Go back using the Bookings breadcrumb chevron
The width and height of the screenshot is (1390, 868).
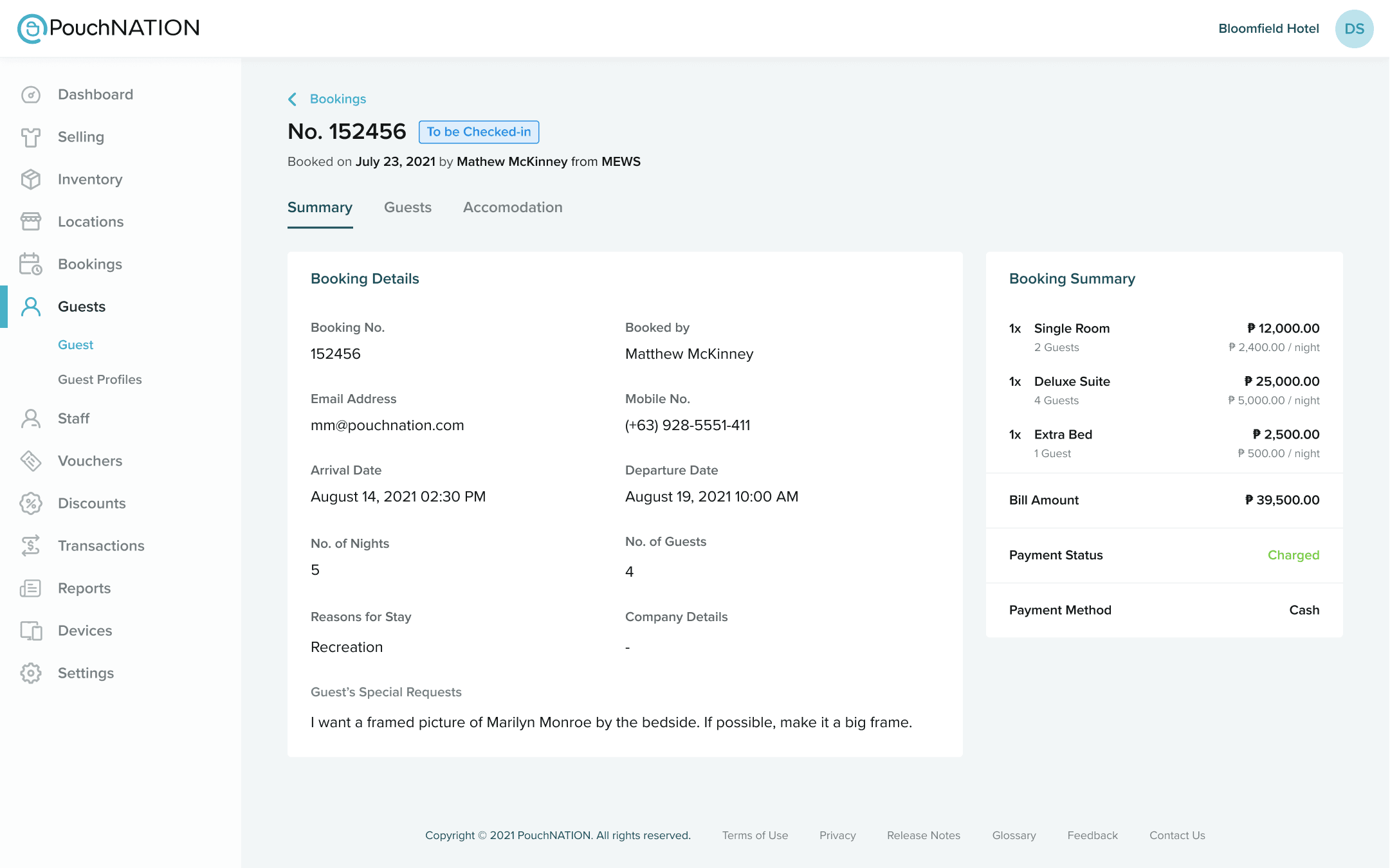point(292,99)
